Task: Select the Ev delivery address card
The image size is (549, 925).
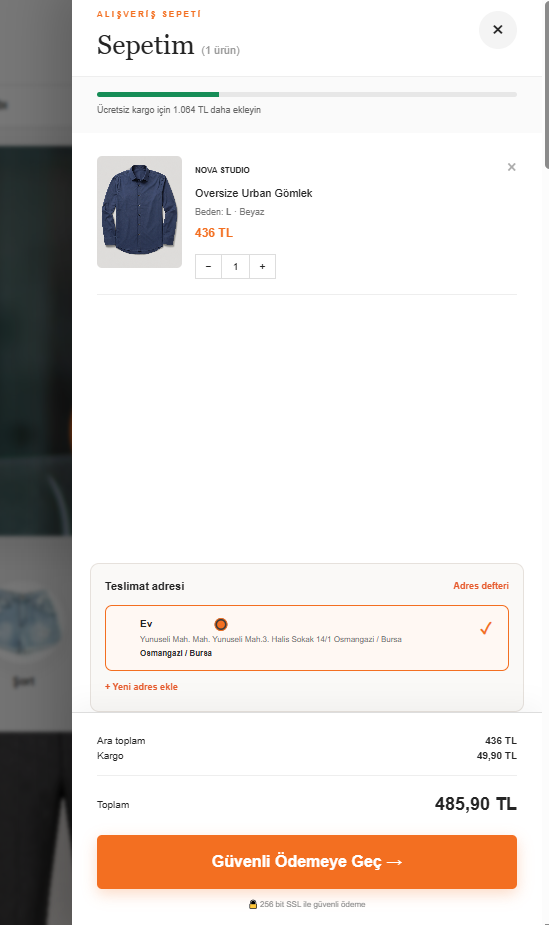Action: click(307, 638)
